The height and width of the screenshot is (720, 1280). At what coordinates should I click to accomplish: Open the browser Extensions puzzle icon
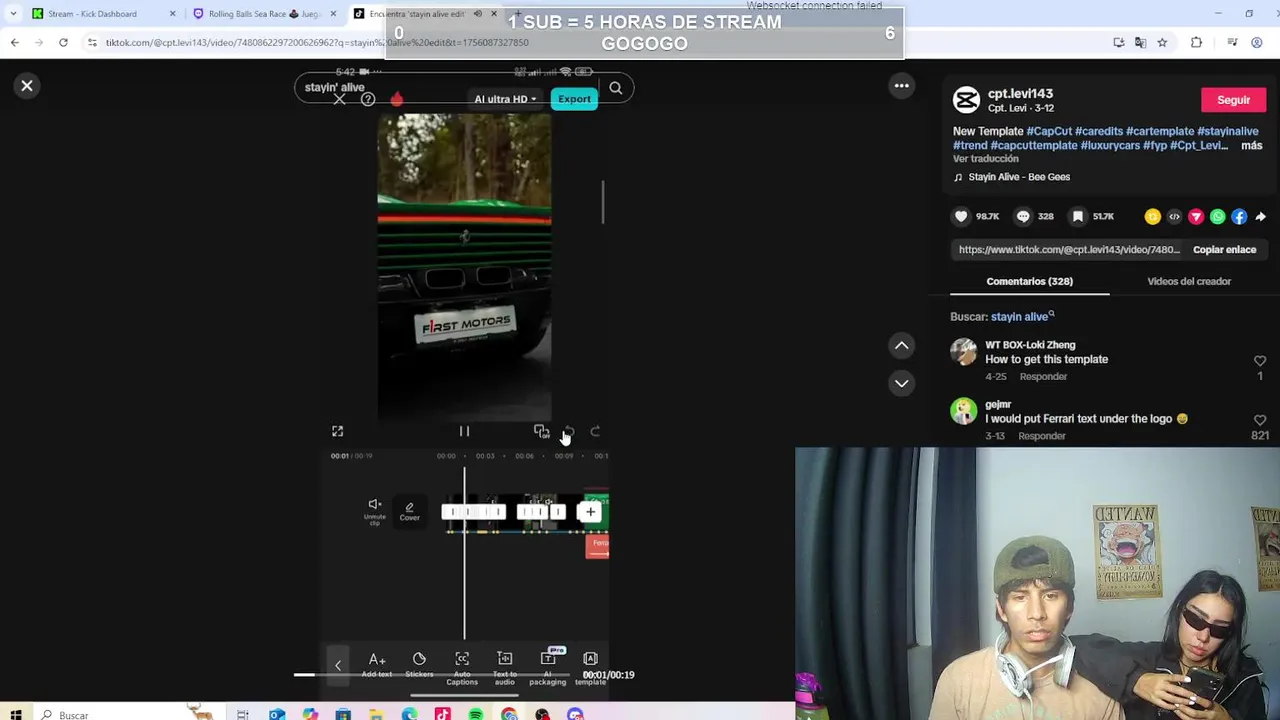(x=1196, y=42)
